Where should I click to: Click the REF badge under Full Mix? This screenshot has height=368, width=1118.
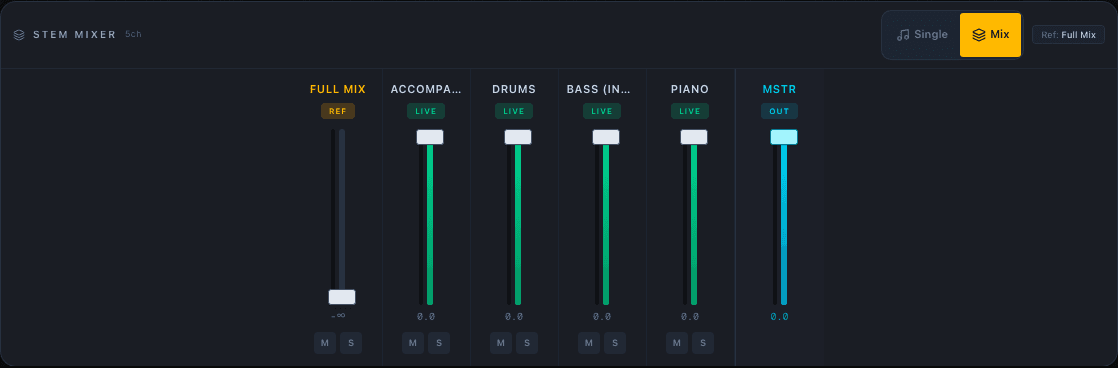(x=338, y=111)
